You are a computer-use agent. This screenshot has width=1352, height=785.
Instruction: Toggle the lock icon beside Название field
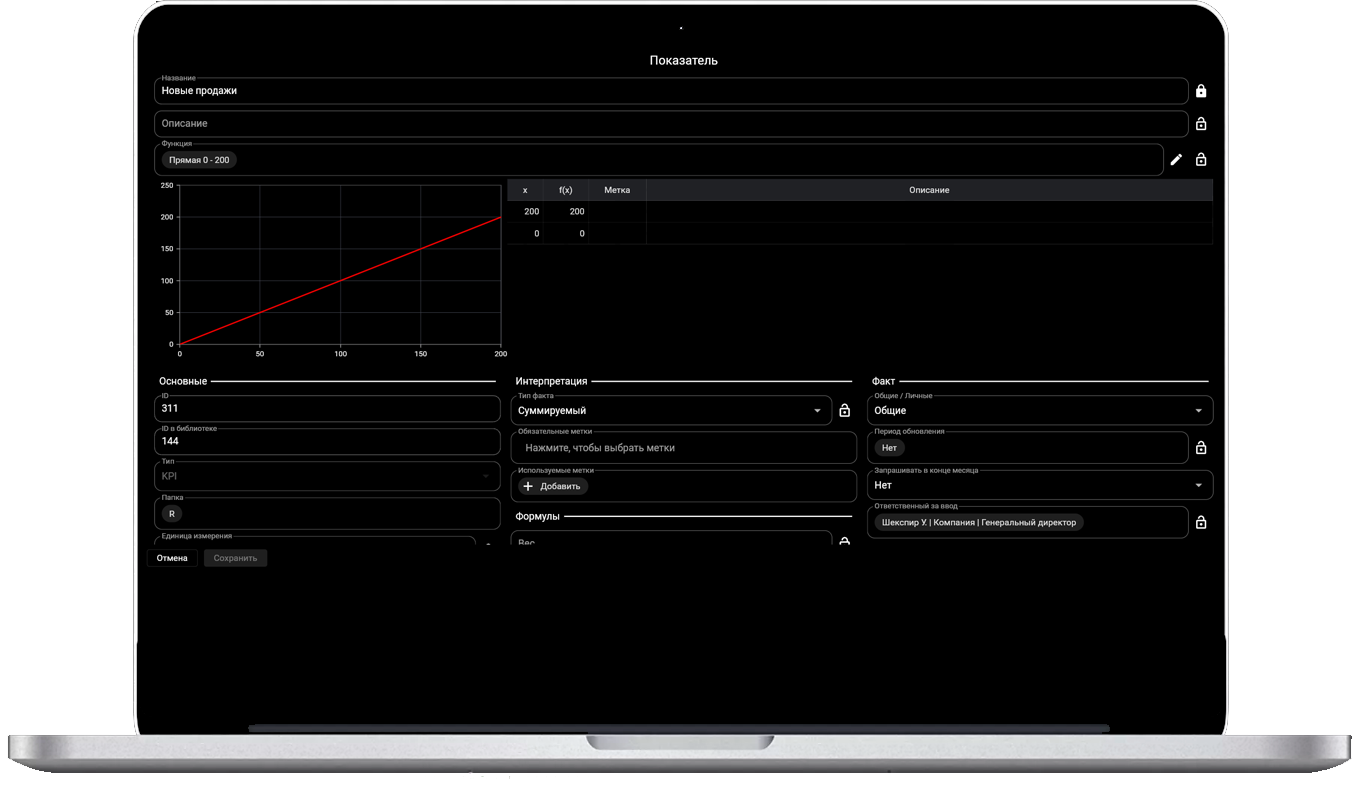click(x=1201, y=91)
